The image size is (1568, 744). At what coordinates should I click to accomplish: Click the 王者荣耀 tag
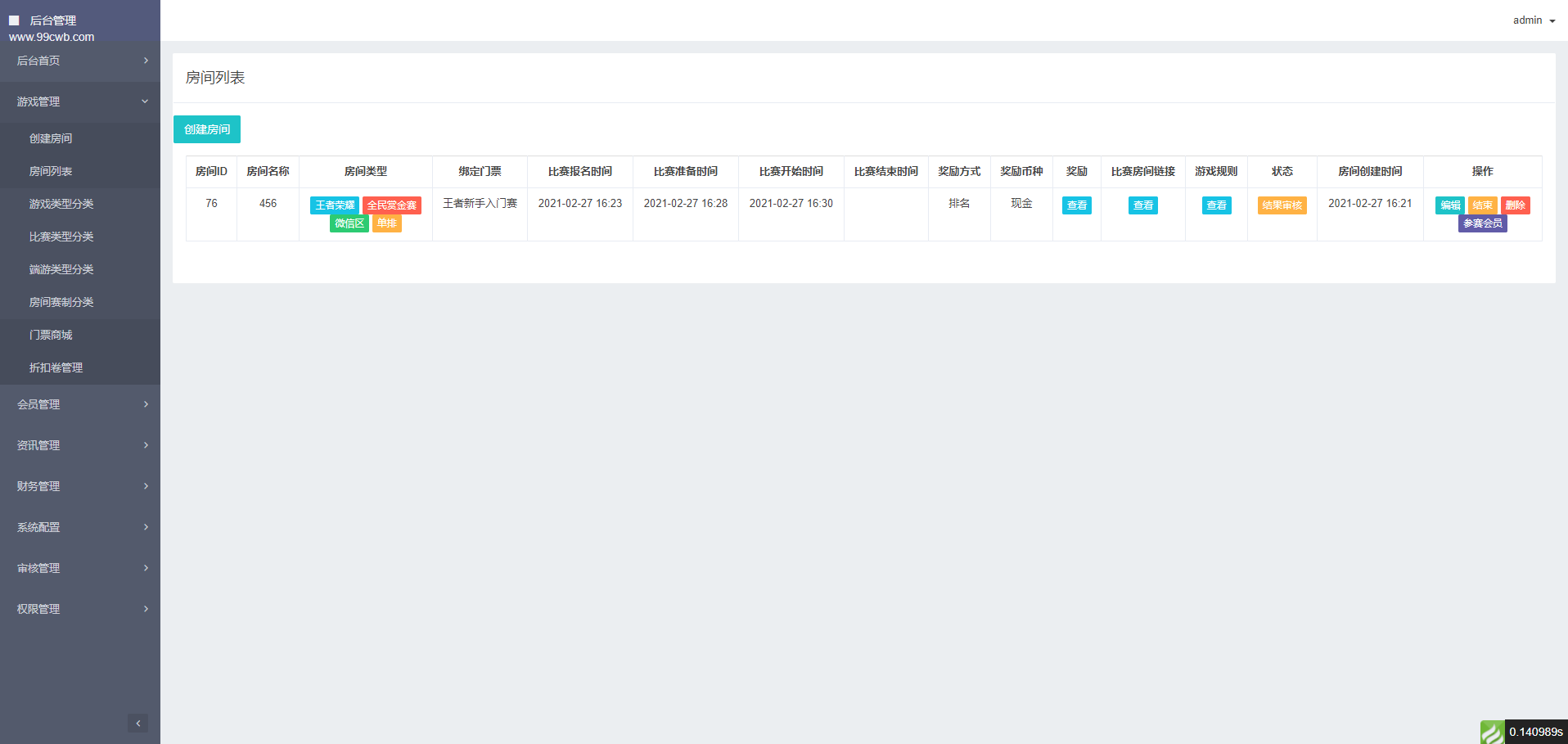pos(335,205)
